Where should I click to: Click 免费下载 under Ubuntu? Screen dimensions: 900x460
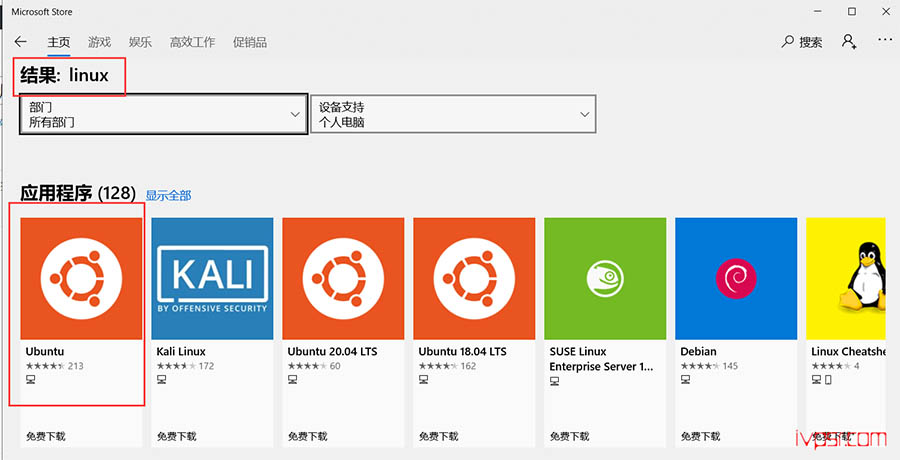click(46, 436)
